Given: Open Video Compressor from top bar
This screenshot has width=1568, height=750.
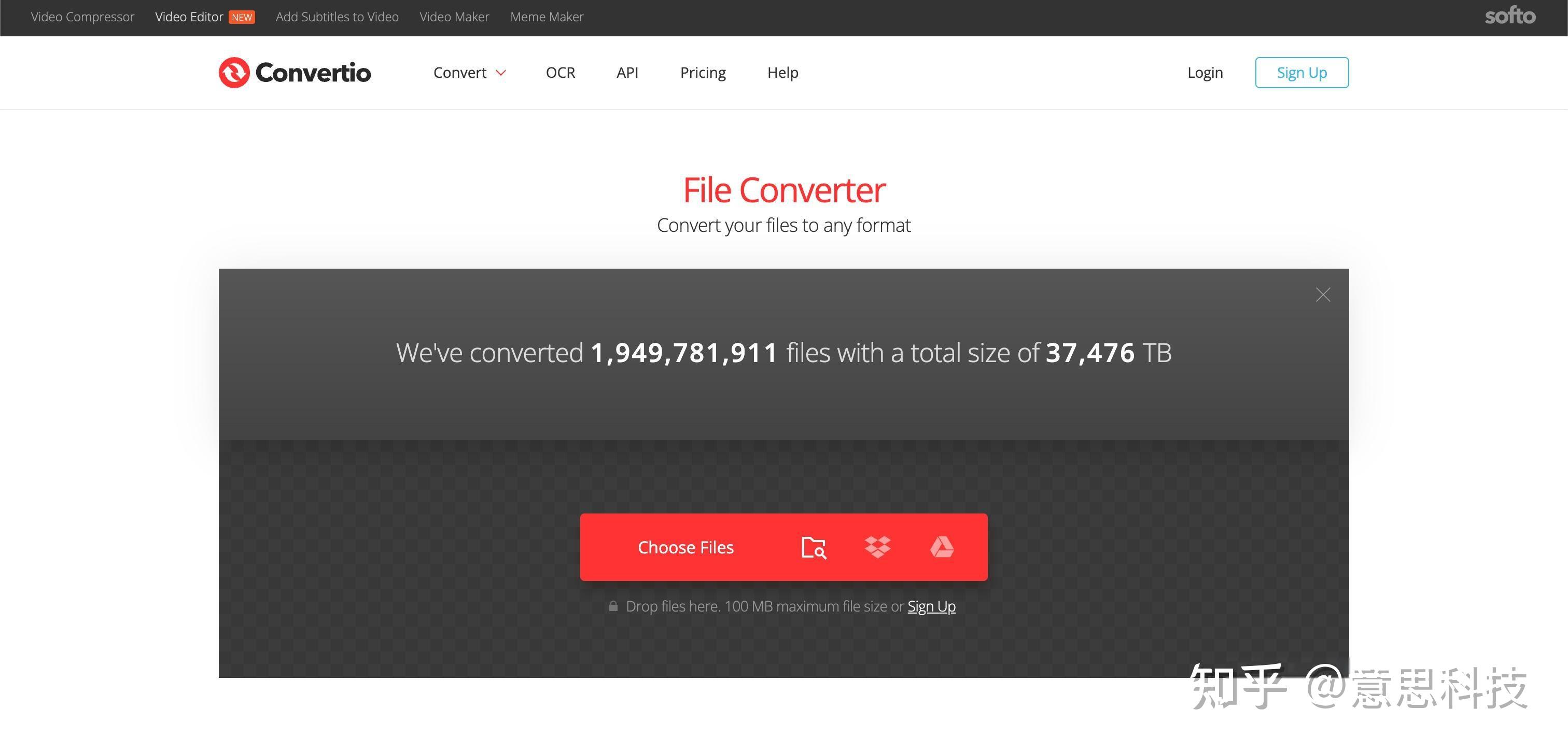Looking at the screenshot, I should pos(82,17).
